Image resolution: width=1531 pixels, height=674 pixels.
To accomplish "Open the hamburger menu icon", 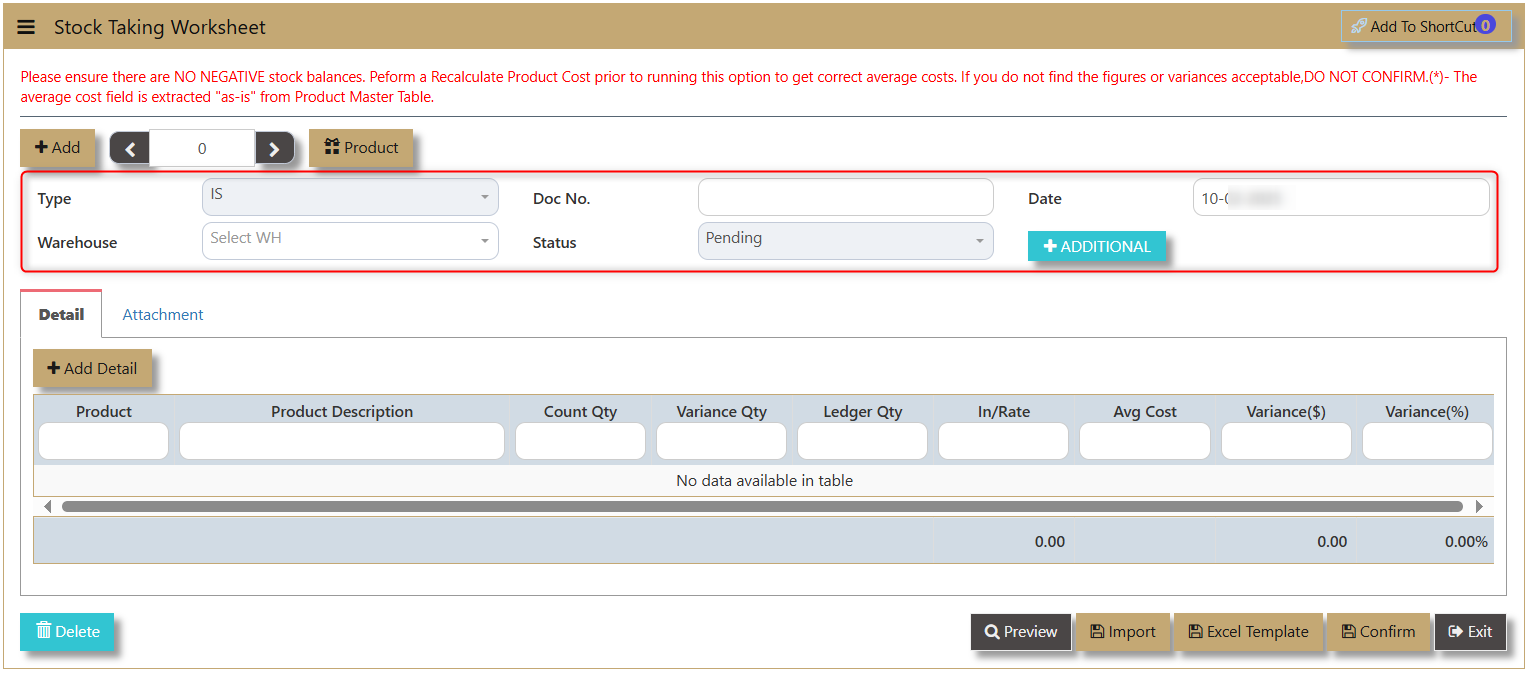I will (x=26, y=27).
